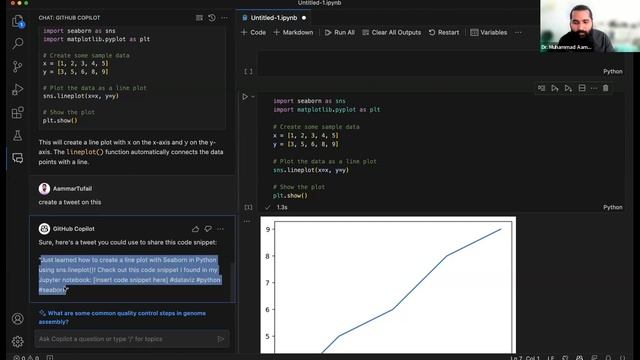Add a new Code cell
This screenshot has width=640, height=360.
click(253, 33)
